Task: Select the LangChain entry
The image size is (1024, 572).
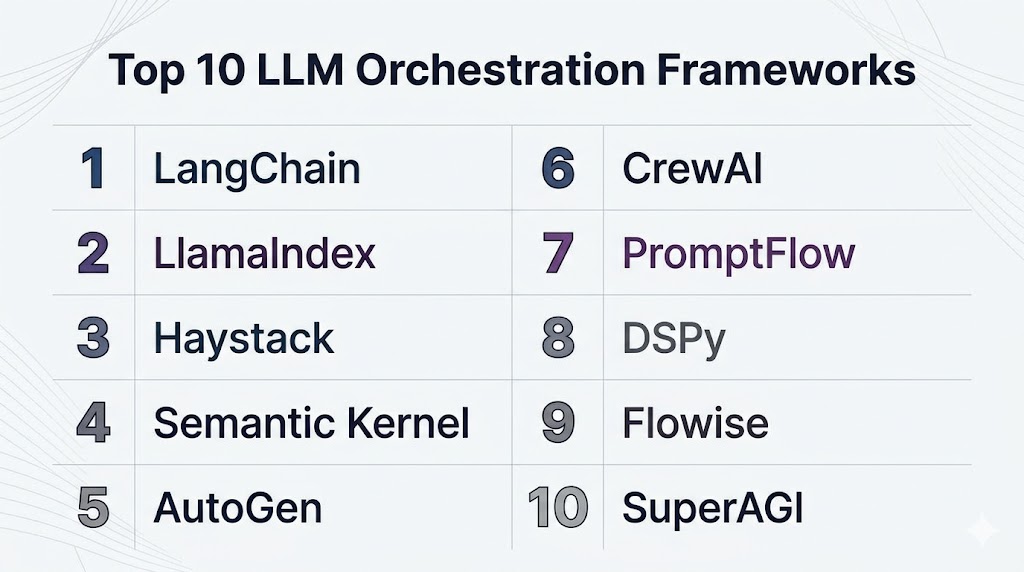Action: (257, 169)
